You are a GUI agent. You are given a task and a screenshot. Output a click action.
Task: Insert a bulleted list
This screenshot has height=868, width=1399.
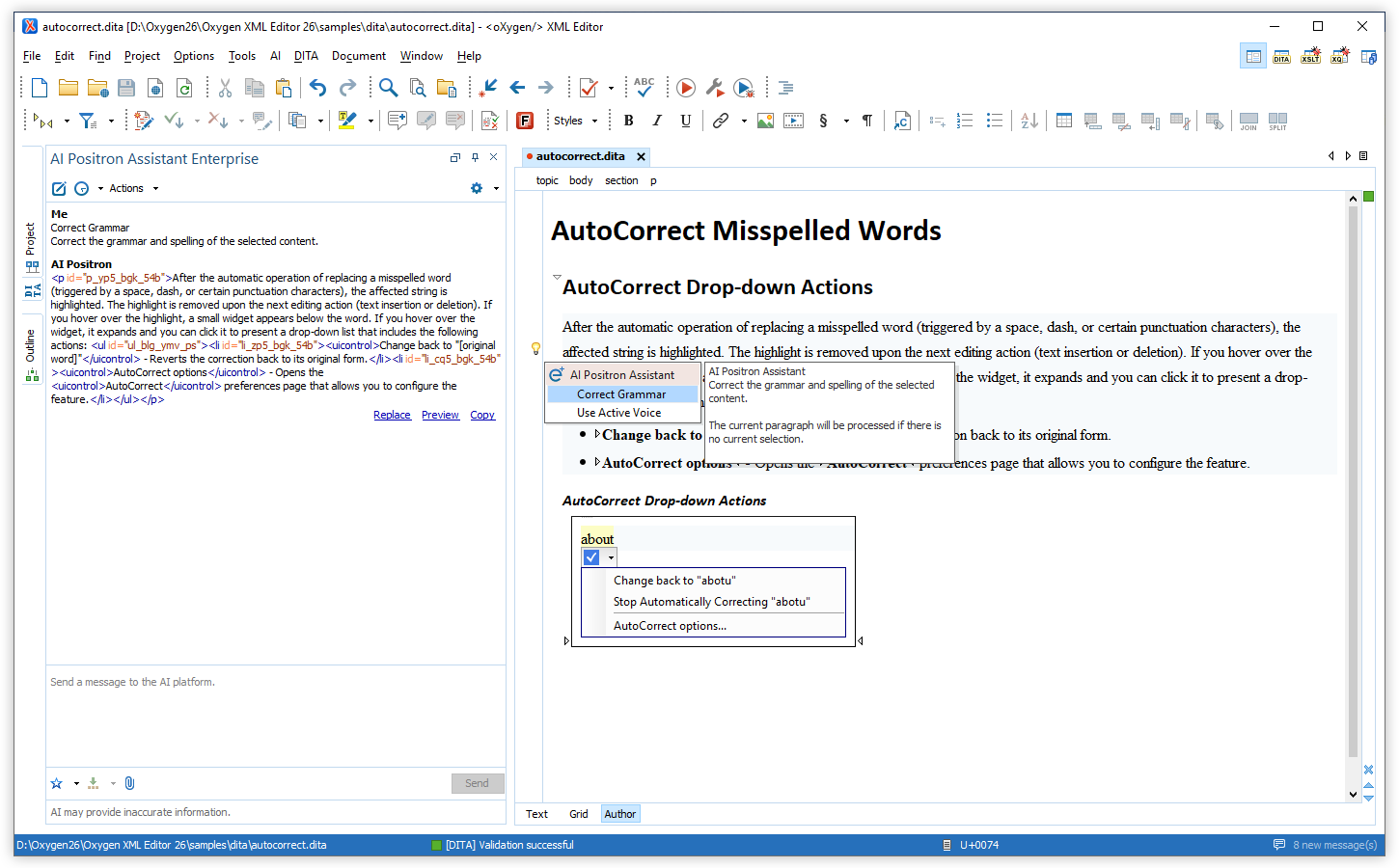(x=995, y=121)
